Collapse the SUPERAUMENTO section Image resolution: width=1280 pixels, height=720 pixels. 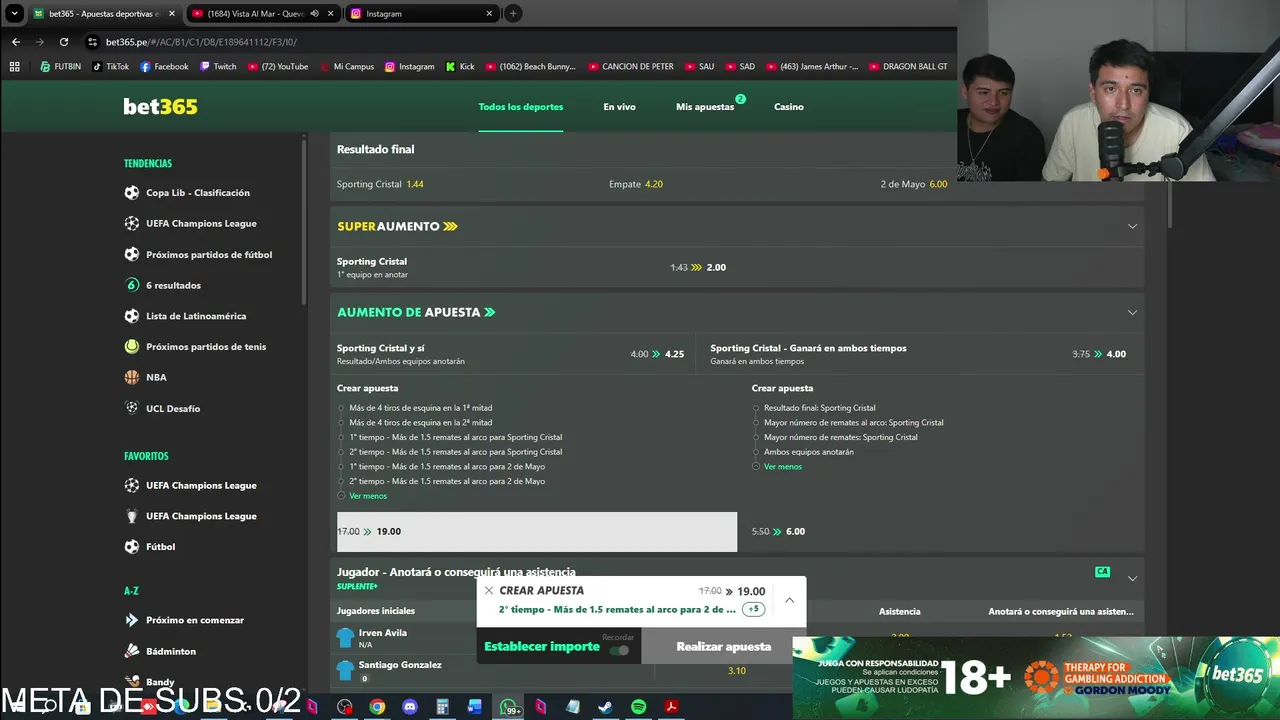(1132, 226)
